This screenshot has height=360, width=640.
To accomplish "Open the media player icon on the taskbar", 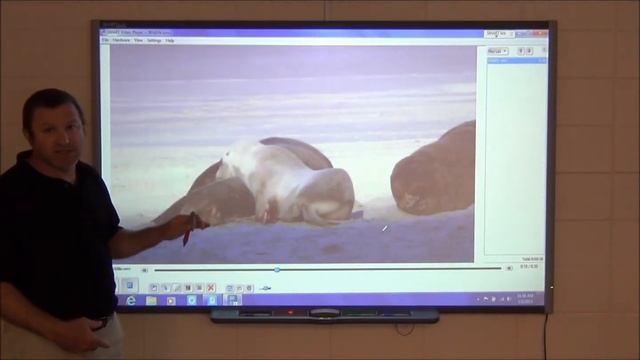I will 171,301.
